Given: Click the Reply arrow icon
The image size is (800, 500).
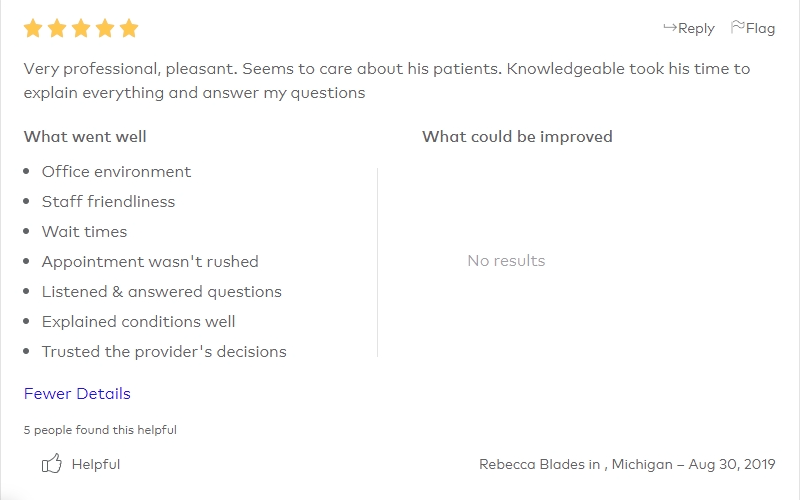Looking at the screenshot, I should 670,27.
